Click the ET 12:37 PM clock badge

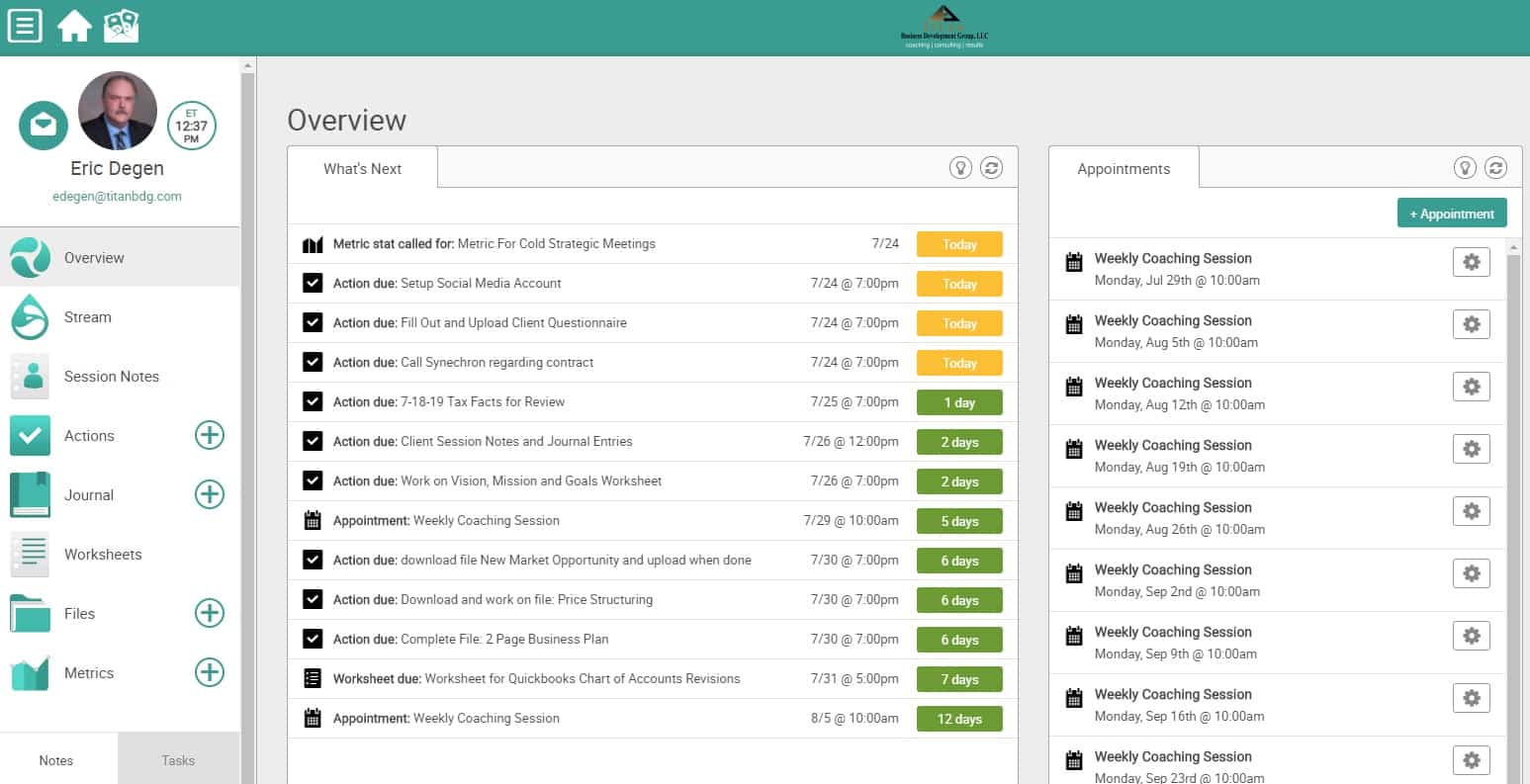click(191, 126)
